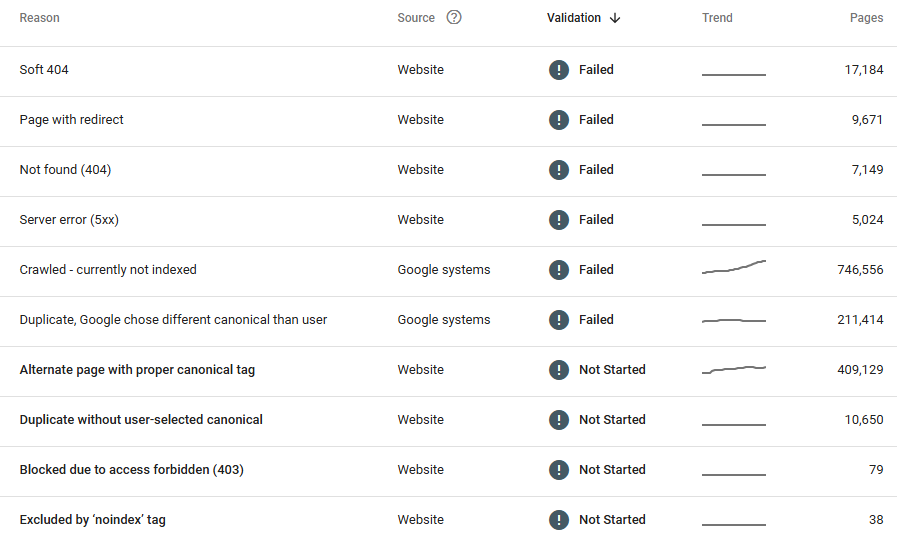The width and height of the screenshot is (897, 544).
Task: Click Not Started icon for 403 forbidden row
Action: pyautogui.click(x=558, y=470)
